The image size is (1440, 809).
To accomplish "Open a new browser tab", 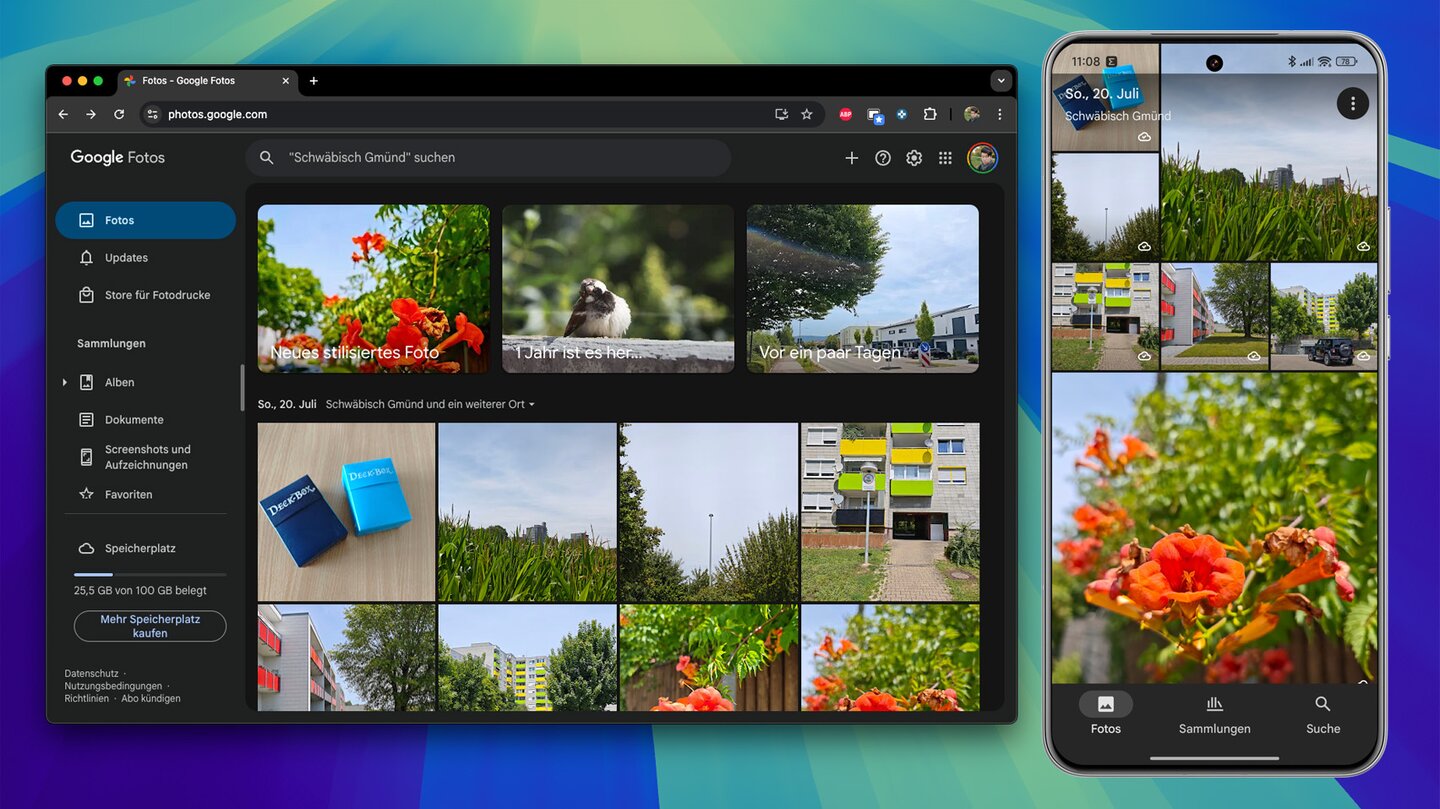I will click(313, 81).
